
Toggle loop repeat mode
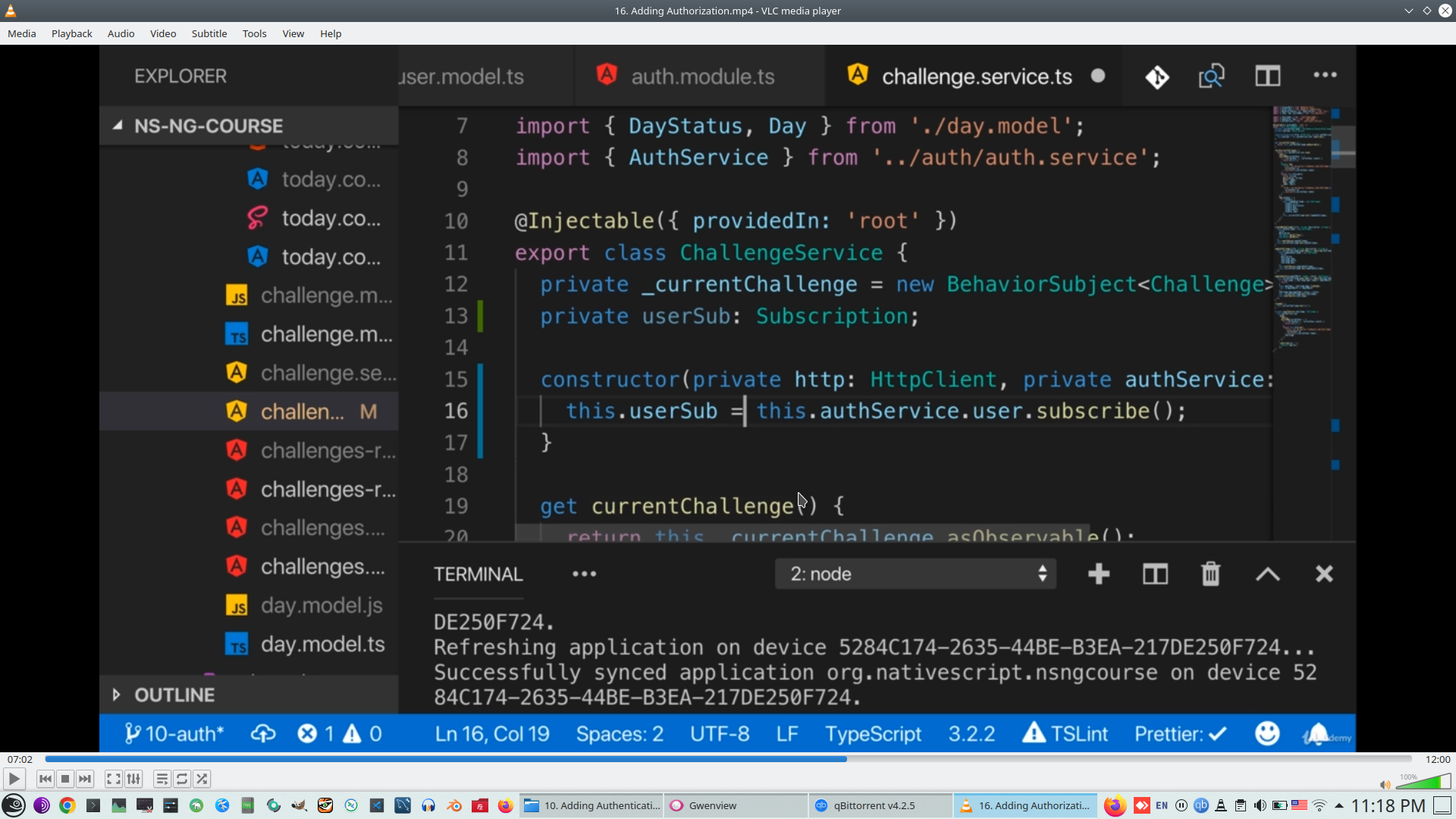[x=182, y=779]
